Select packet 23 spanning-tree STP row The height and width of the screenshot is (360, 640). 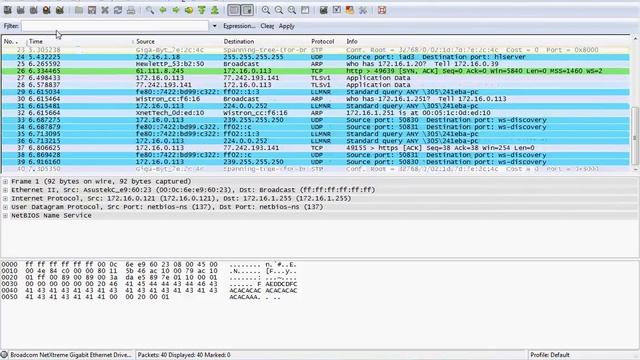pos(316,50)
